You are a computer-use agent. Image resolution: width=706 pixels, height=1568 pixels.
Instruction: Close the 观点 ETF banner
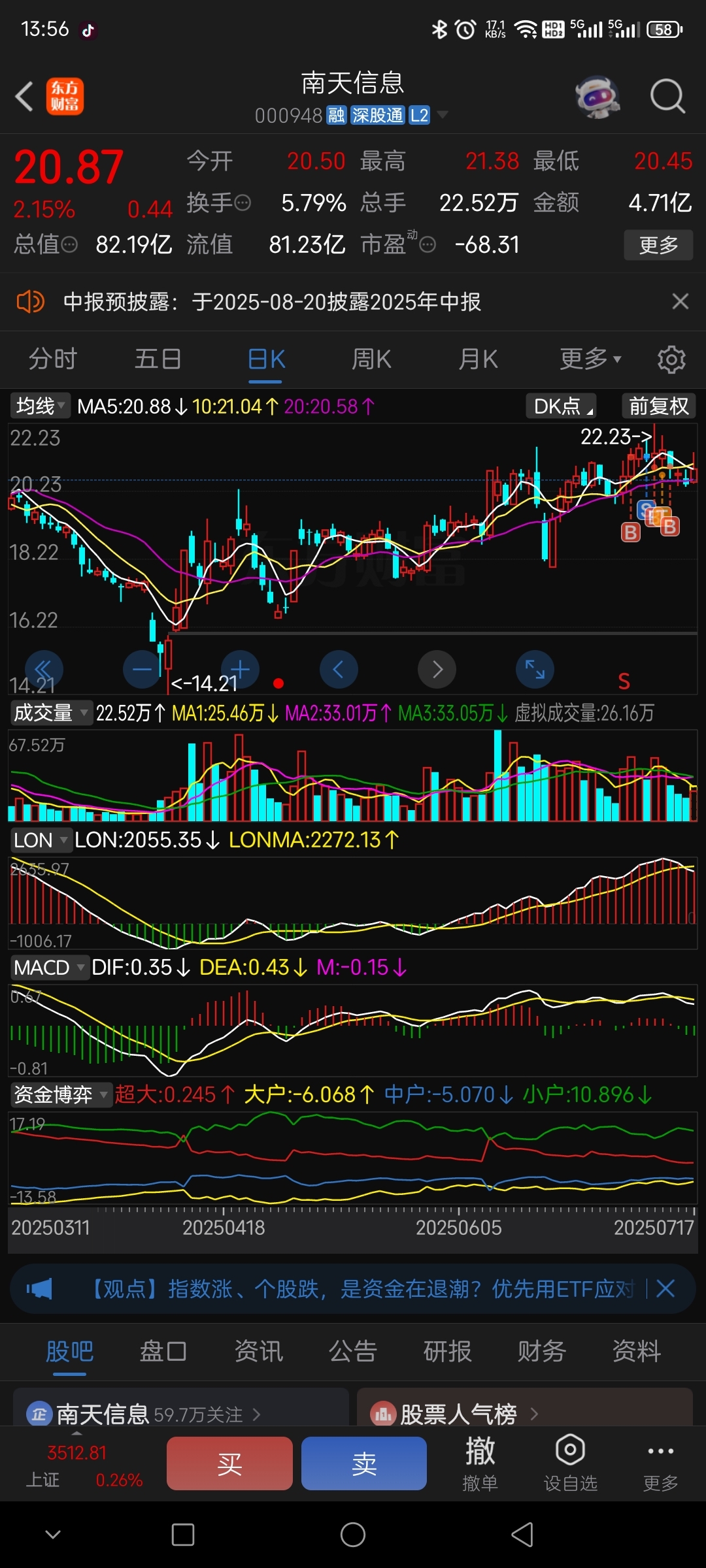pyautogui.click(x=665, y=1289)
